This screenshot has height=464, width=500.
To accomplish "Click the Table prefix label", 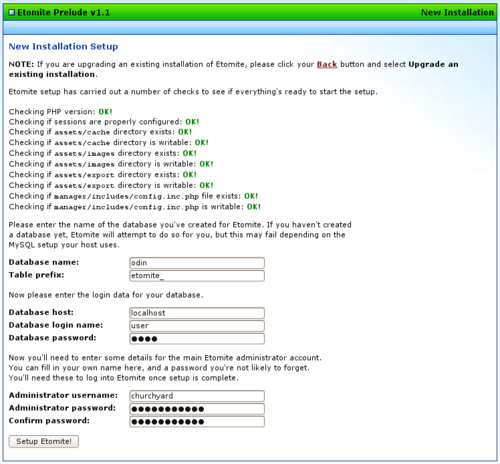I will tap(36, 275).
